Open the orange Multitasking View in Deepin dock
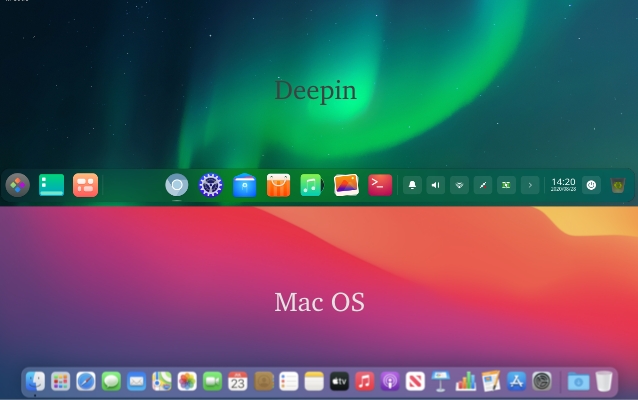 click(85, 185)
